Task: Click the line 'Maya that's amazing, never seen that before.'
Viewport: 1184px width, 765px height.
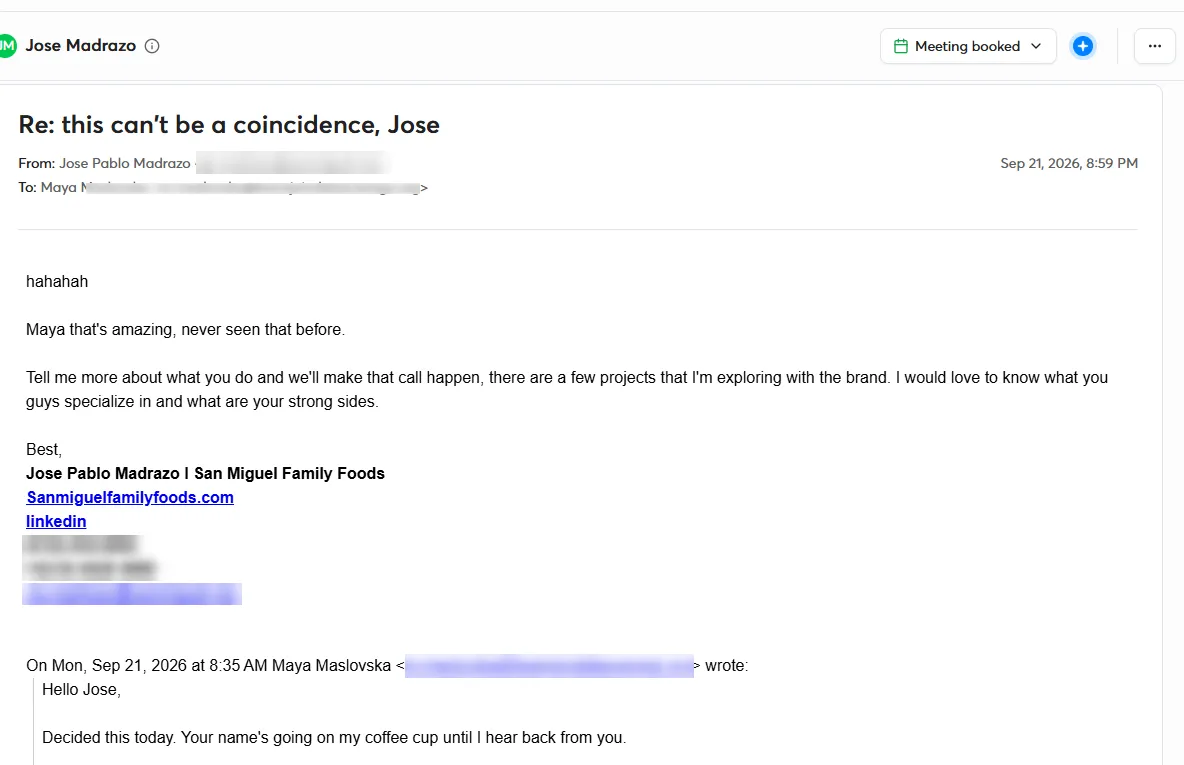Action: coord(186,329)
